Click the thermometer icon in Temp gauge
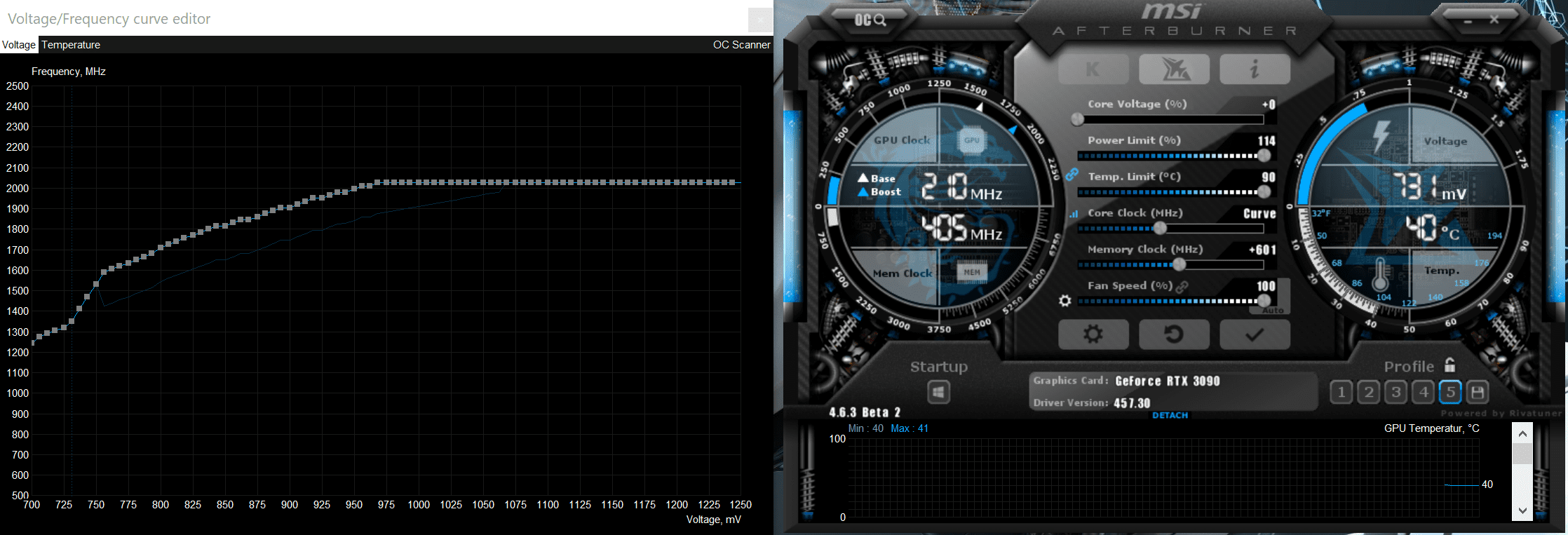This screenshot has width=1568, height=535. coord(1381,275)
